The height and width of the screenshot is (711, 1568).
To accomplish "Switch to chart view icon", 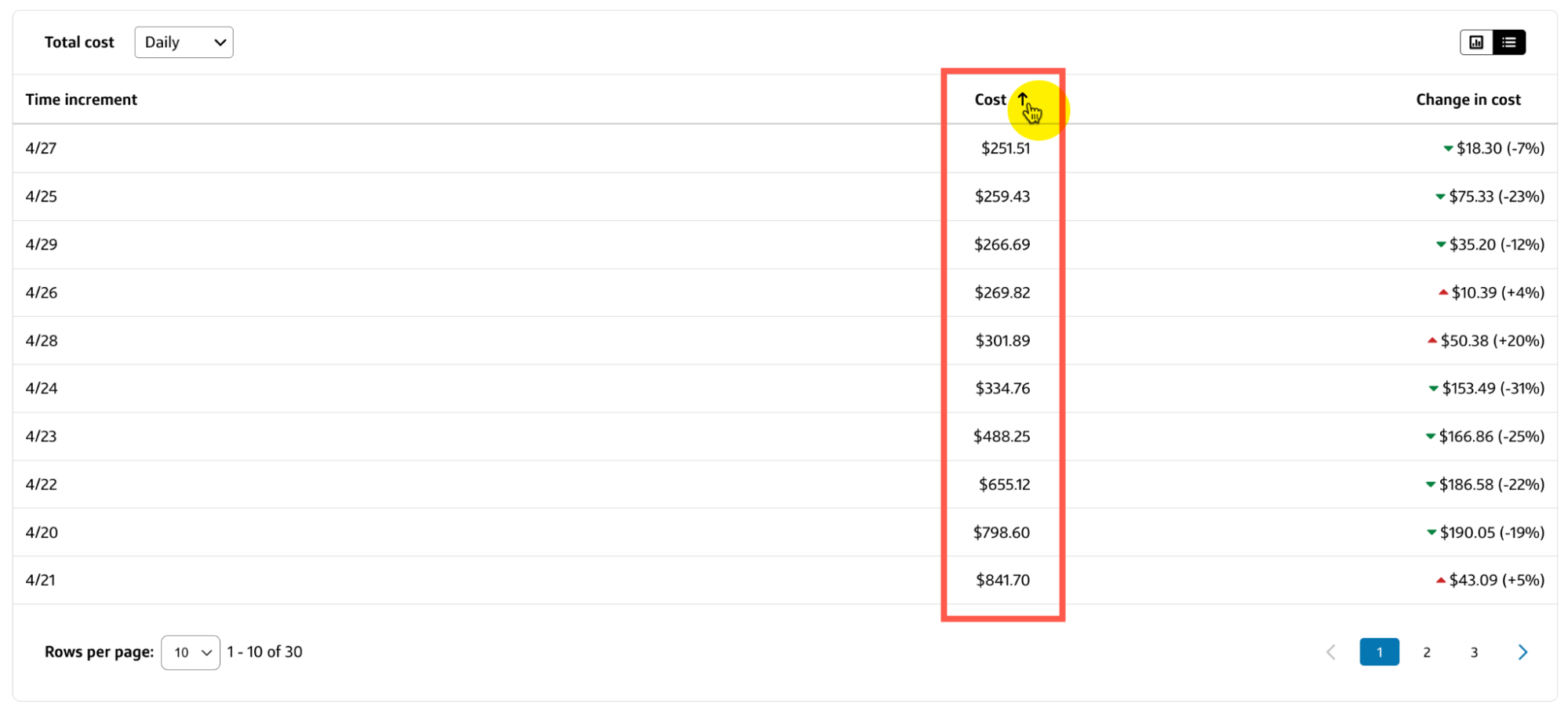I will point(1476,42).
